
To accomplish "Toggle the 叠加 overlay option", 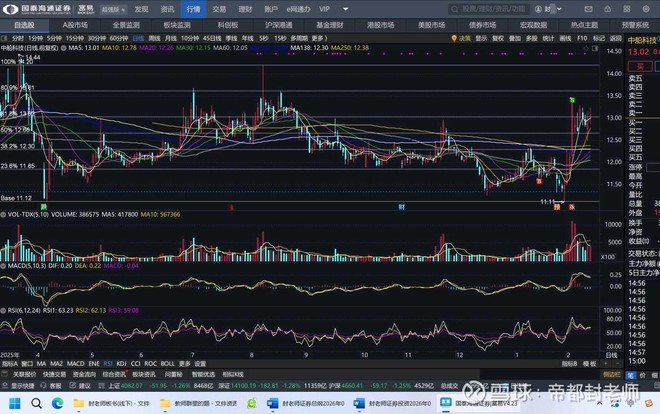I will 515,38.
